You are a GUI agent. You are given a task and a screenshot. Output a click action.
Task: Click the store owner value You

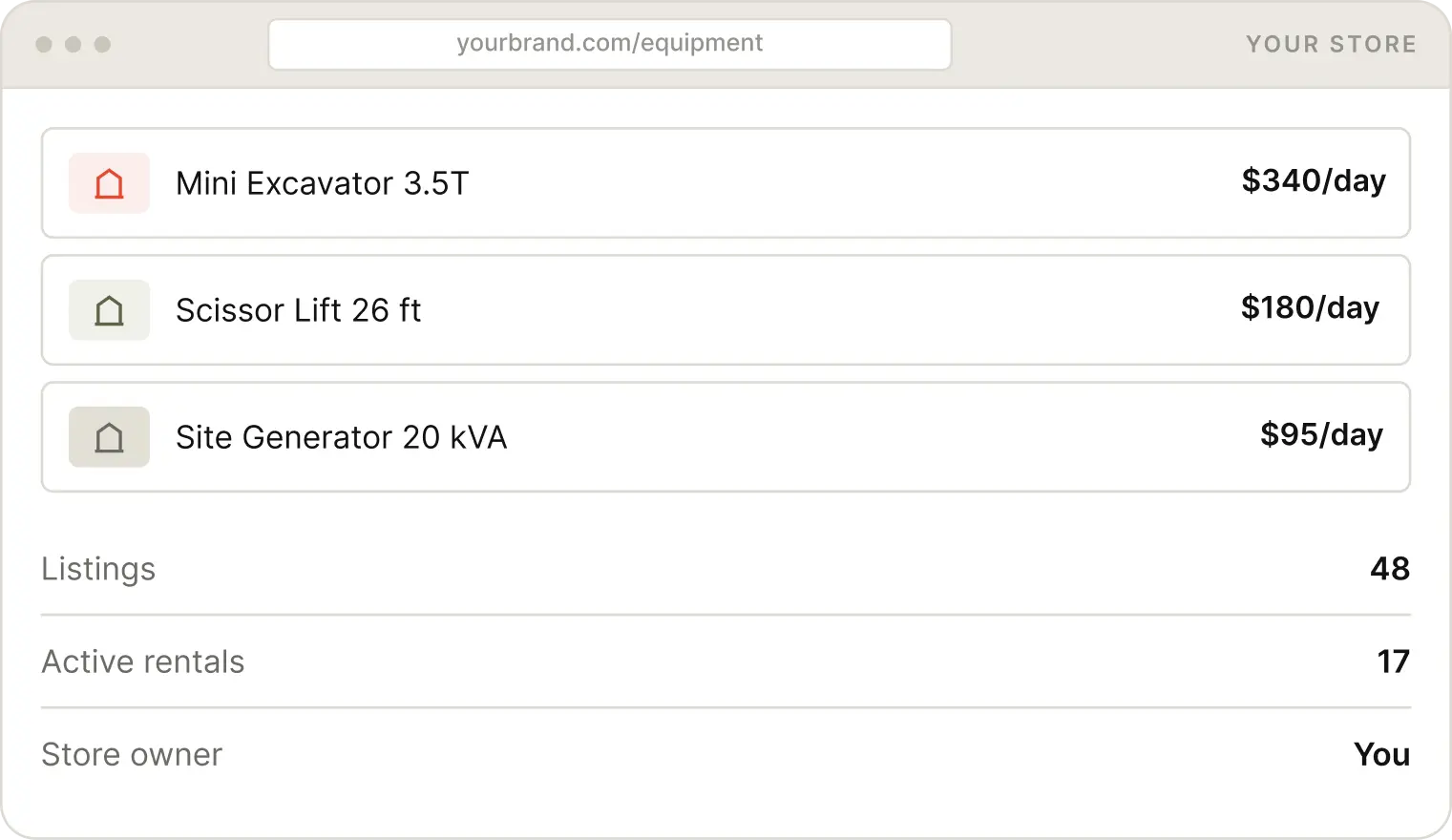(1381, 754)
